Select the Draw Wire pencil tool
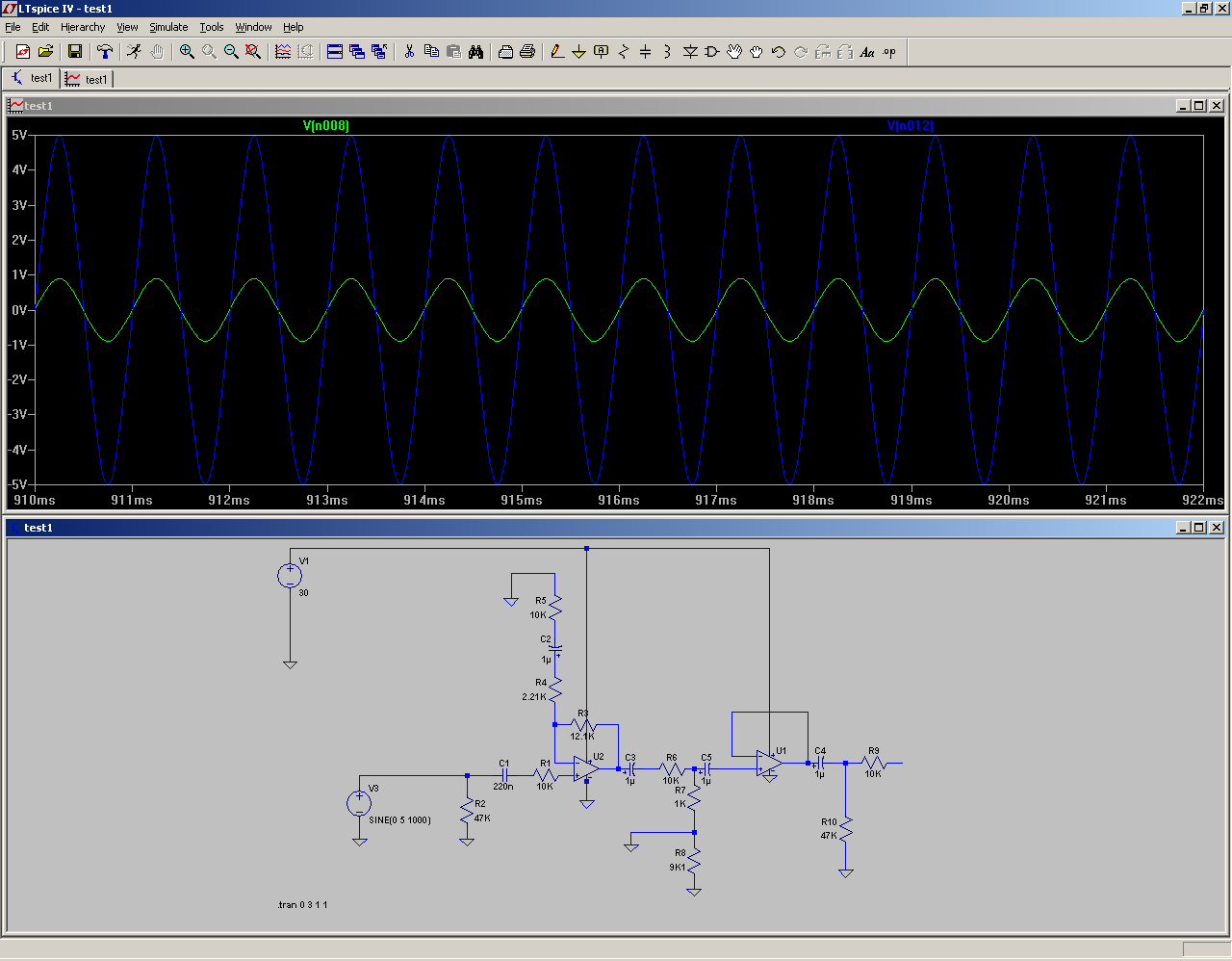The image size is (1232, 961). pos(556,52)
